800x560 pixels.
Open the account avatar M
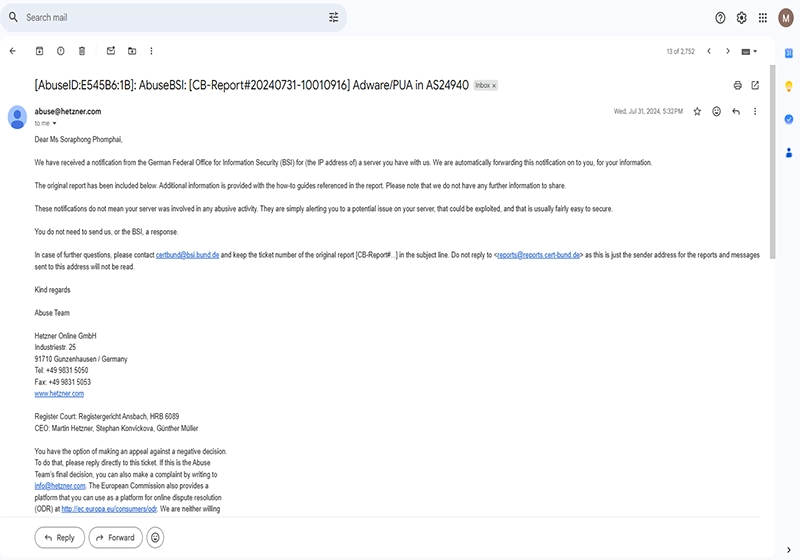786,18
